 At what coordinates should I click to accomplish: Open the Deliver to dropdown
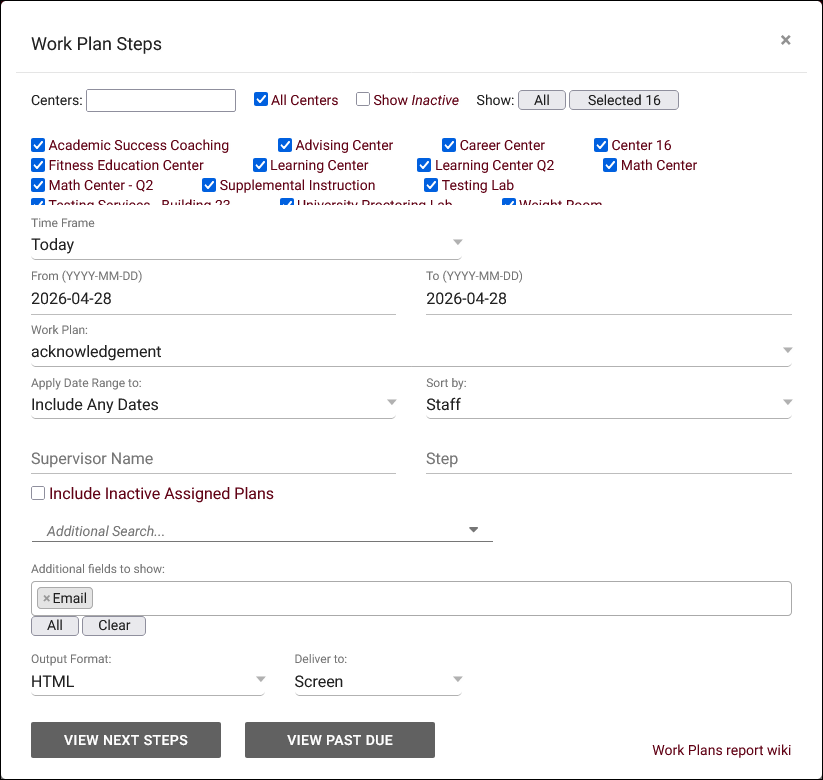378,681
